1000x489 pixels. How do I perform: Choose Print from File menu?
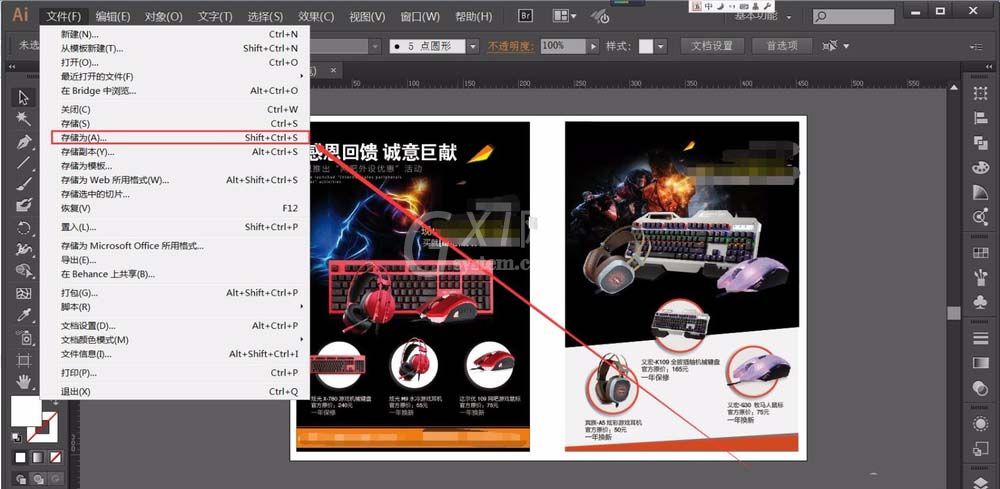point(175,373)
